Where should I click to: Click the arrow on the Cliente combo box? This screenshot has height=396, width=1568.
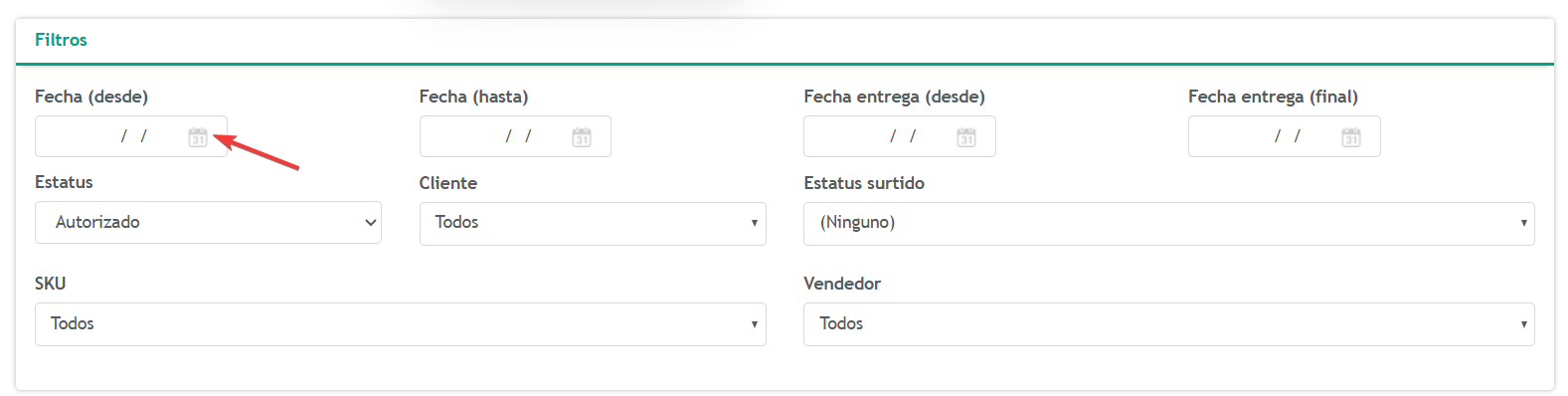(755, 223)
